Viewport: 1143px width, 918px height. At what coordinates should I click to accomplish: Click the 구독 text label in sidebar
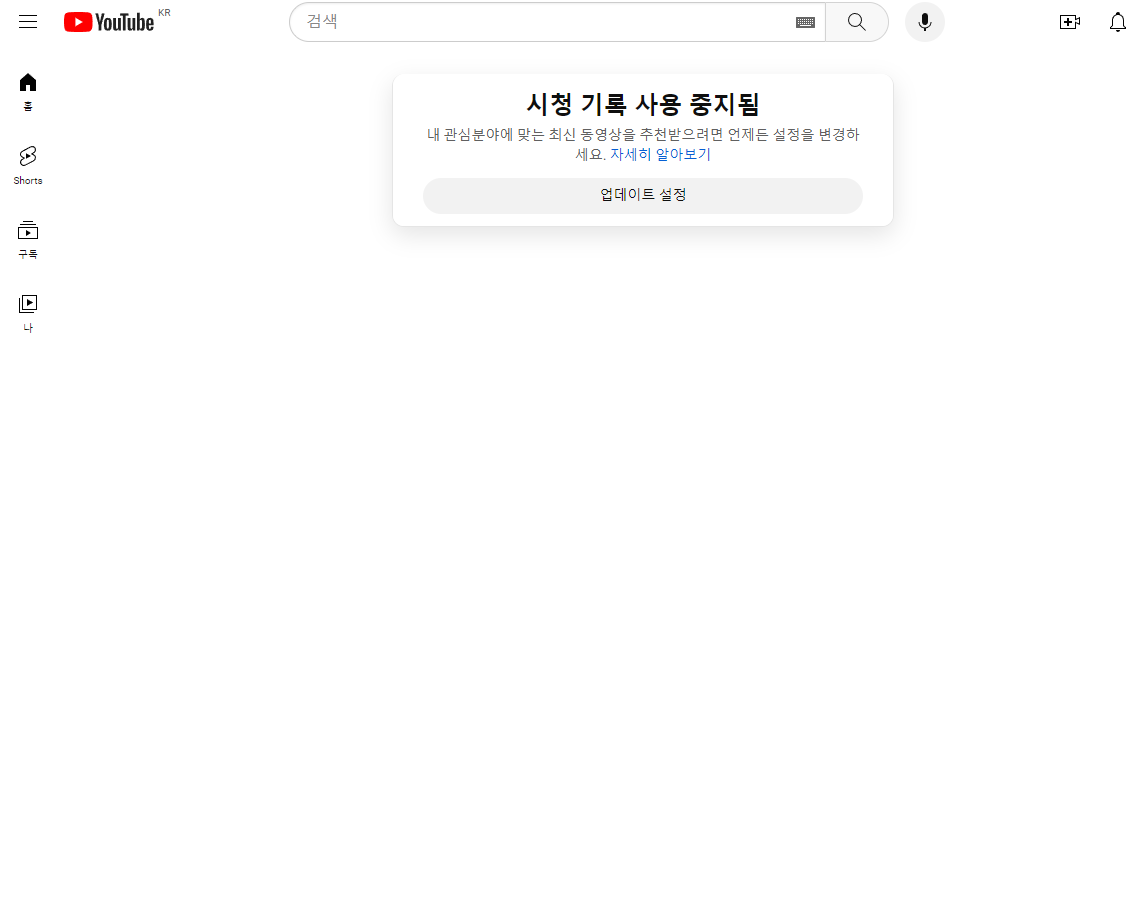pos(28,254)
